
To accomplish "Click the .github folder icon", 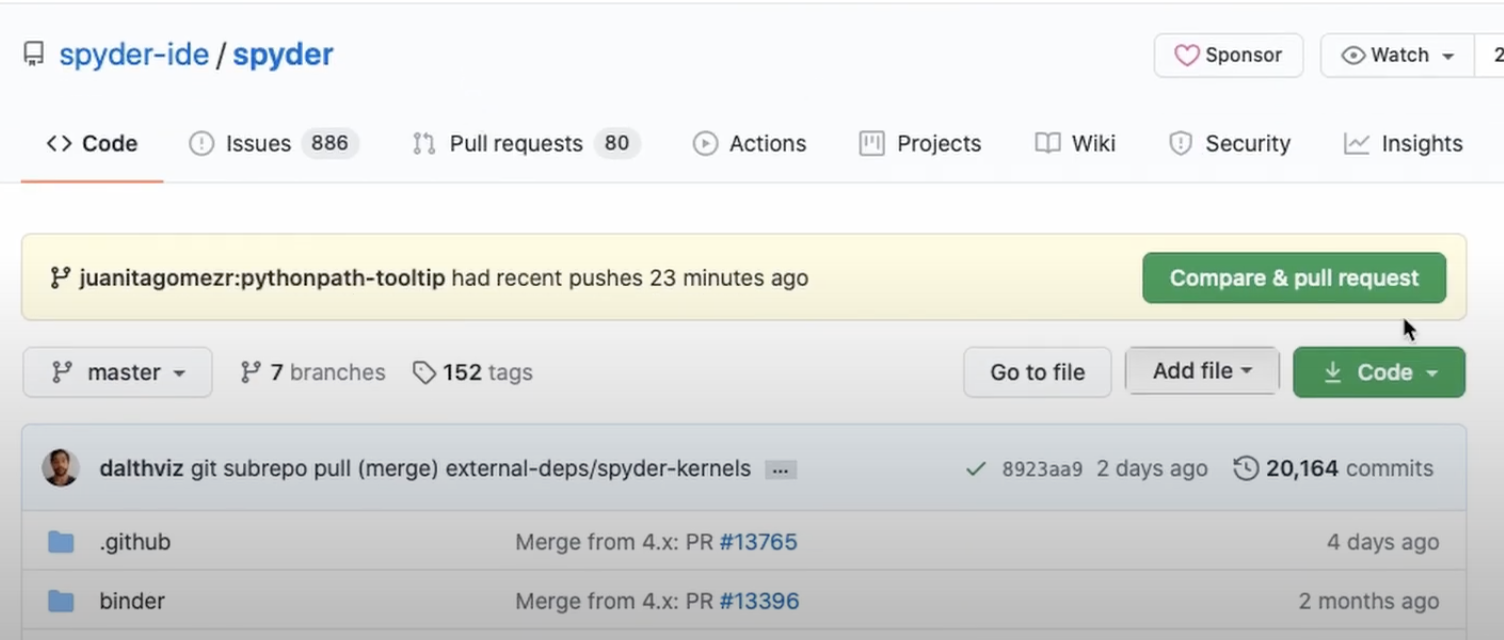I will [x=61, y=542].
